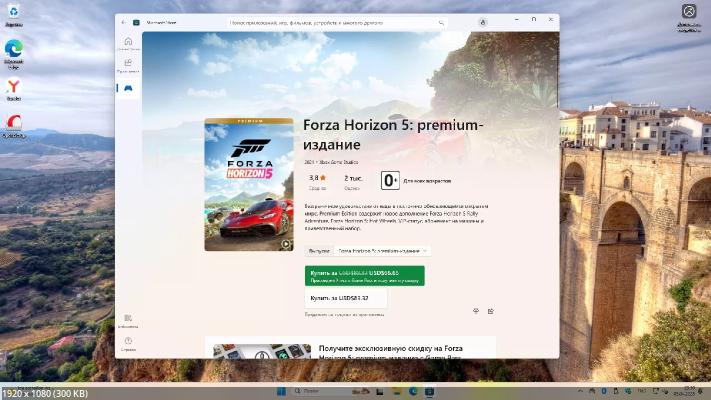Open the user profile icon in Store
Viewport: 711px width, 400px height.
tap(483, 22)
